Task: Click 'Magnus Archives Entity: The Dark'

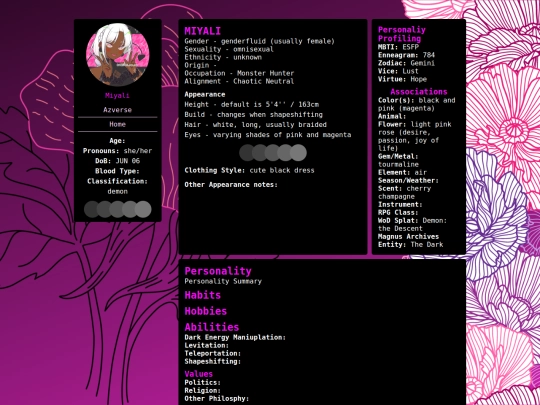Action: (411, 241)
